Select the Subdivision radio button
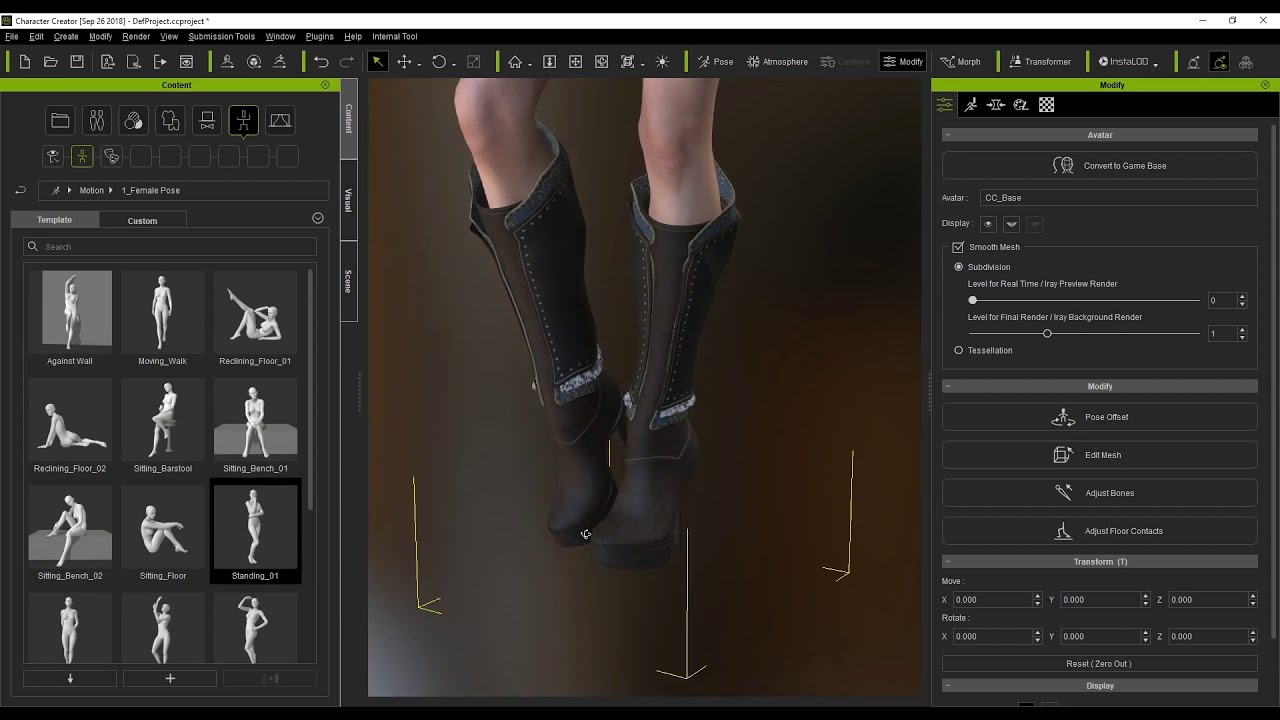This screenshot has height=720, width=1280. pyautogui.click(x=958, y=267)
